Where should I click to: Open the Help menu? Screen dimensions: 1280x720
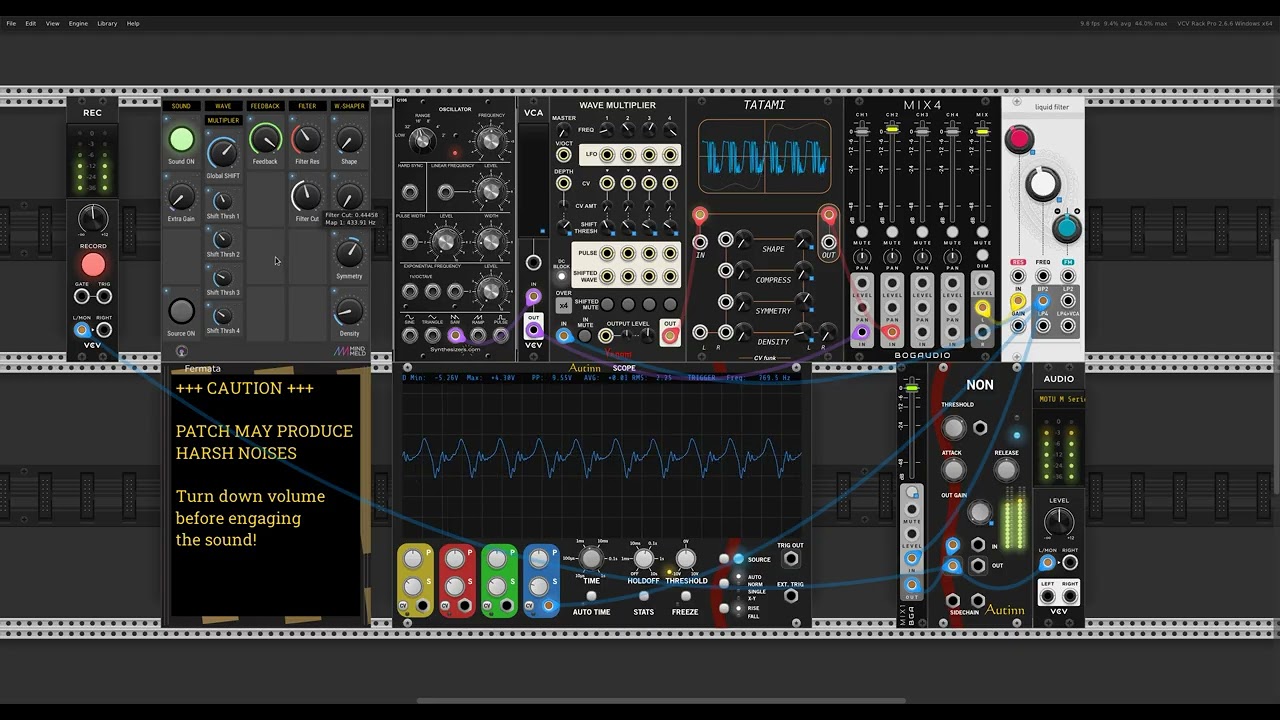[x=133, y=23]
